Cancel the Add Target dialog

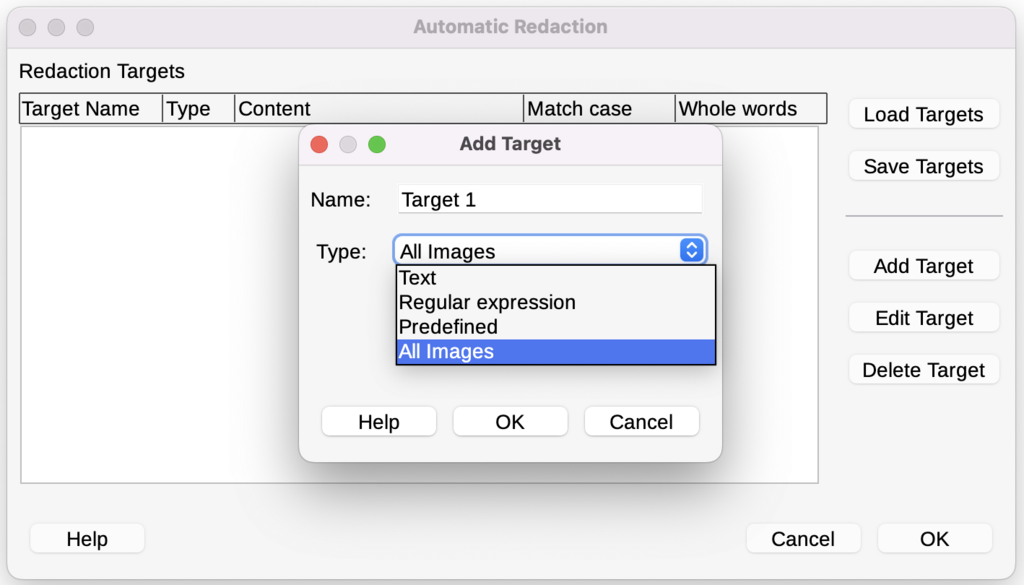coord(641,421)
